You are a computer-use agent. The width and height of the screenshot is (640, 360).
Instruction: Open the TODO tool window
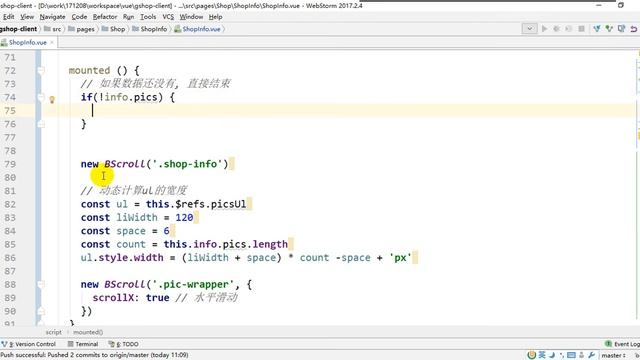point(124,344)
